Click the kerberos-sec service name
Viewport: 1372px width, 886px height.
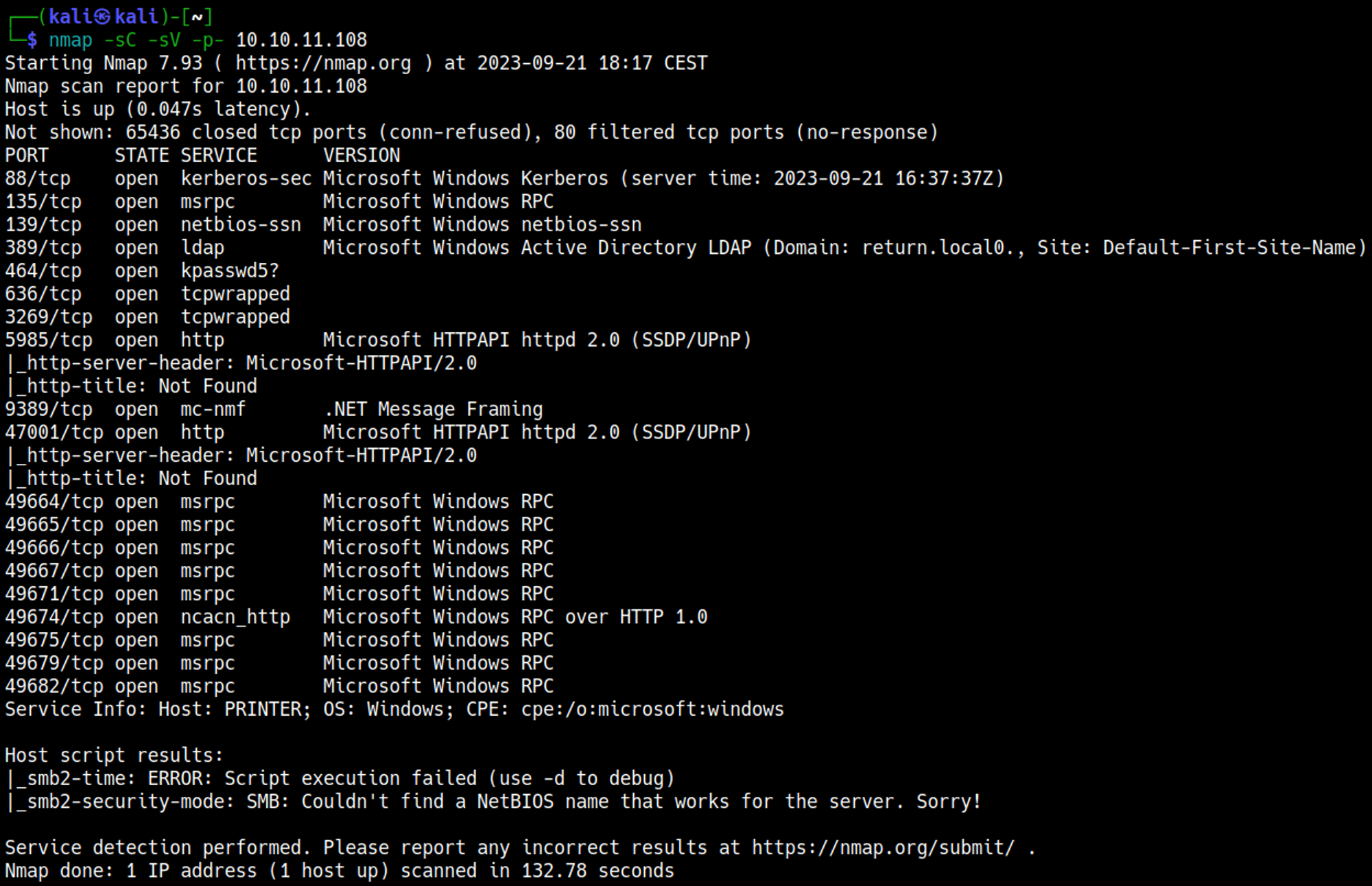point(246,178)
